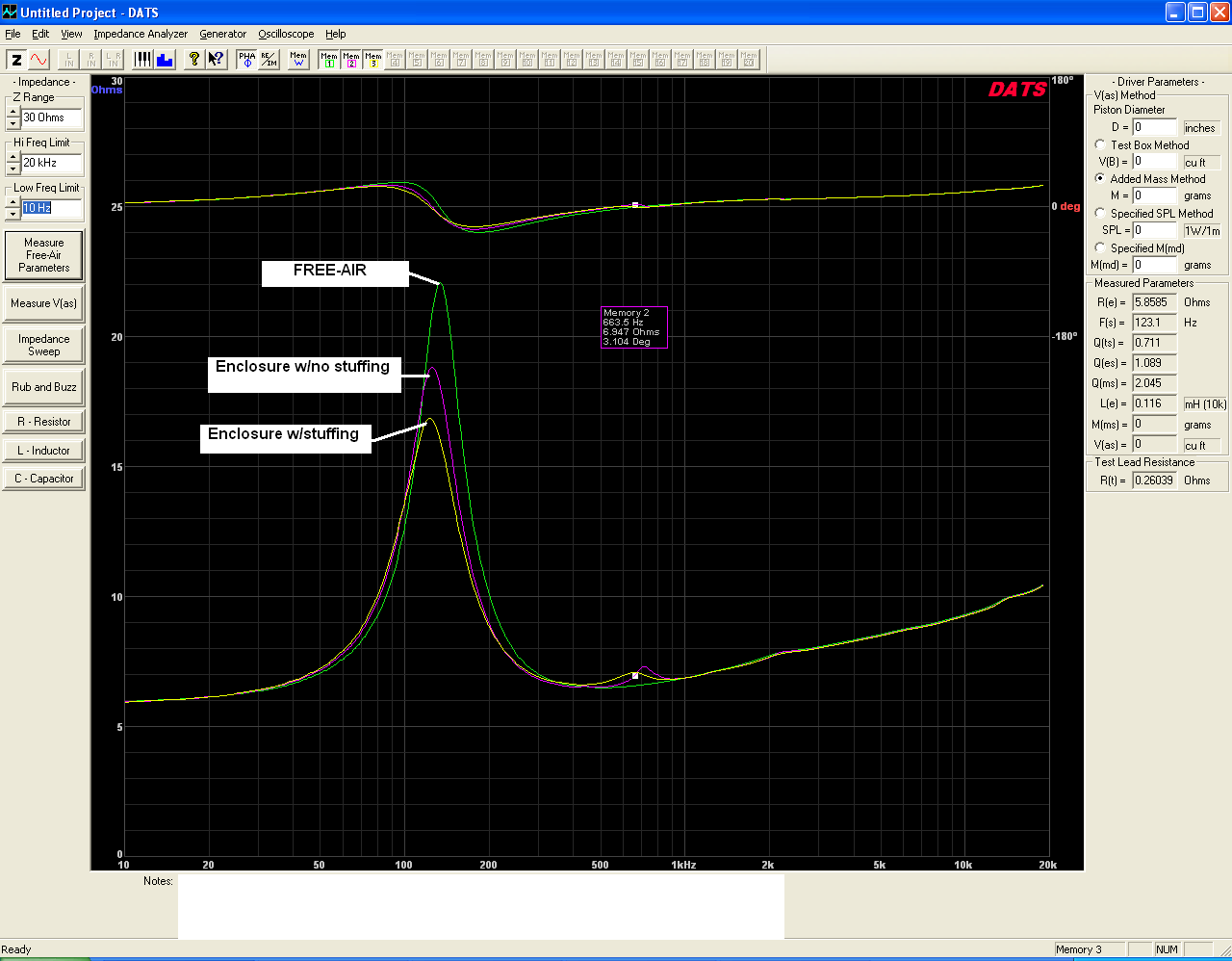Click the cursor marker on the impedance curve
1232x961 pixels.
point(635,676)
